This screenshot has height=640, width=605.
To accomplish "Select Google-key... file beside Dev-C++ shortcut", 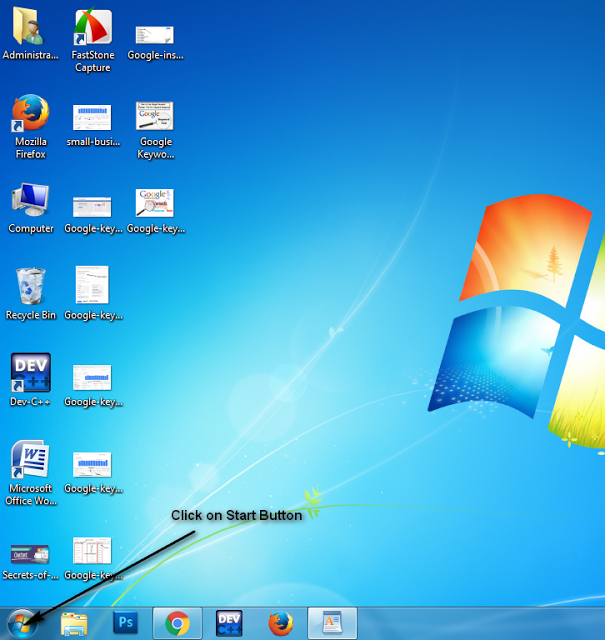I will [x=93, y=385].
